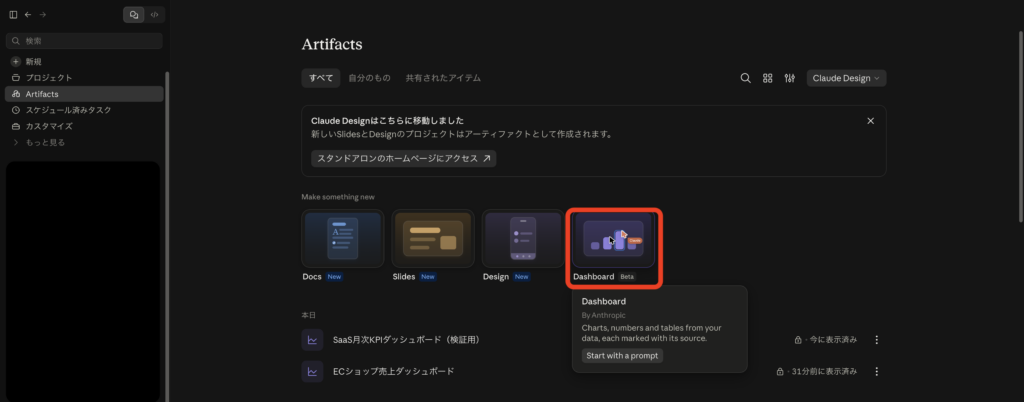Click the Design label under thumbnail
The height and width of the screenshot is (402, 1024).
pyautogui.click(x=496, y=277)
